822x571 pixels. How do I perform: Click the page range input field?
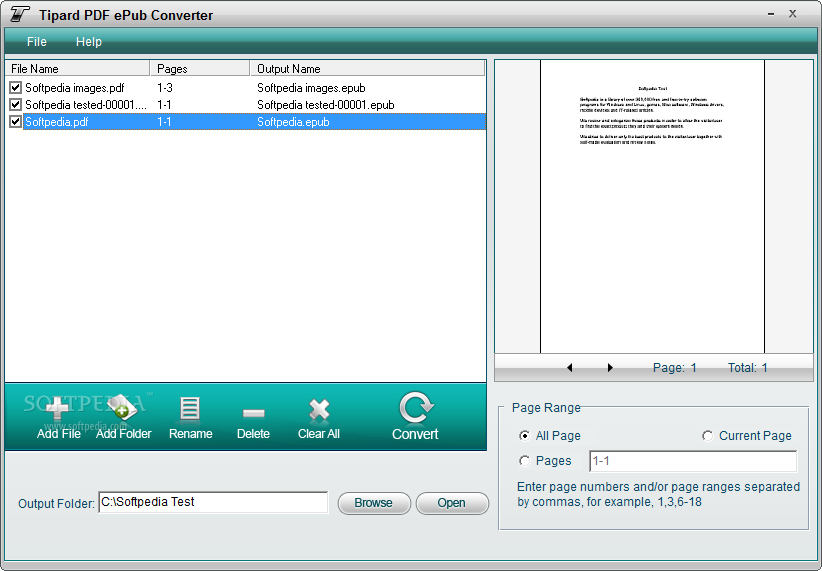[x=693, y=461]
